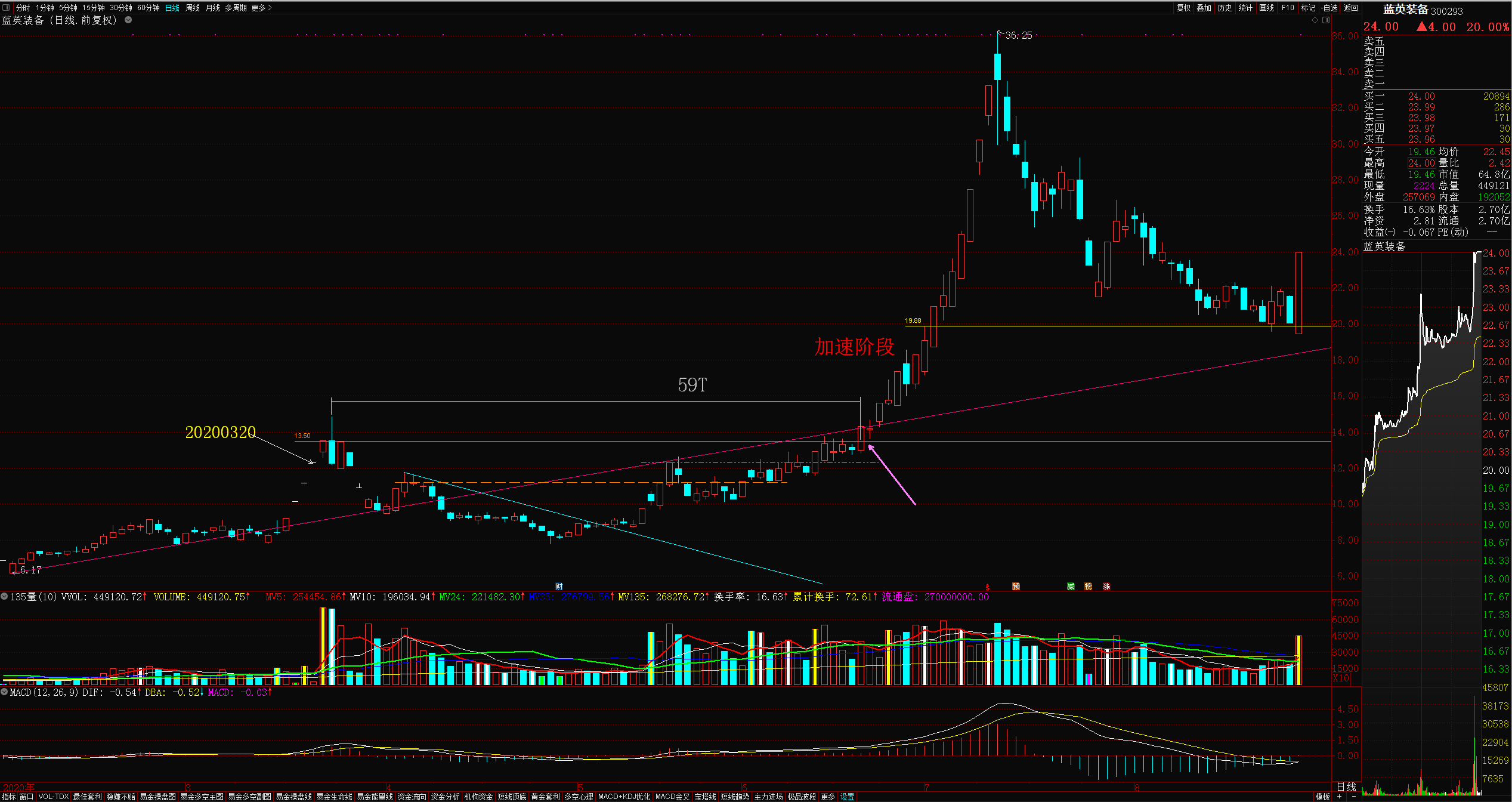The height and width of the screenshot is (802, 1512).
Task: Click the 涨 event marker under the candles
Action: 1106,586
